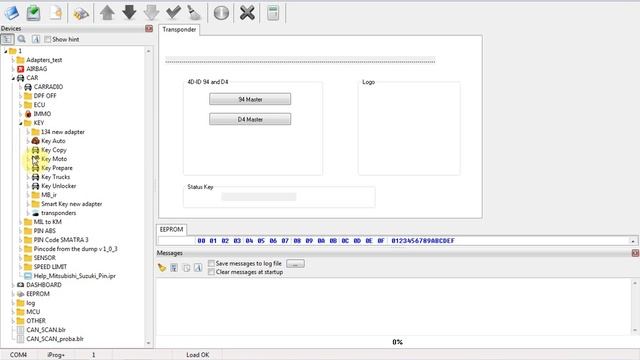
Task: Close the Devices panel with red X
Action: [x=149, y=28]
